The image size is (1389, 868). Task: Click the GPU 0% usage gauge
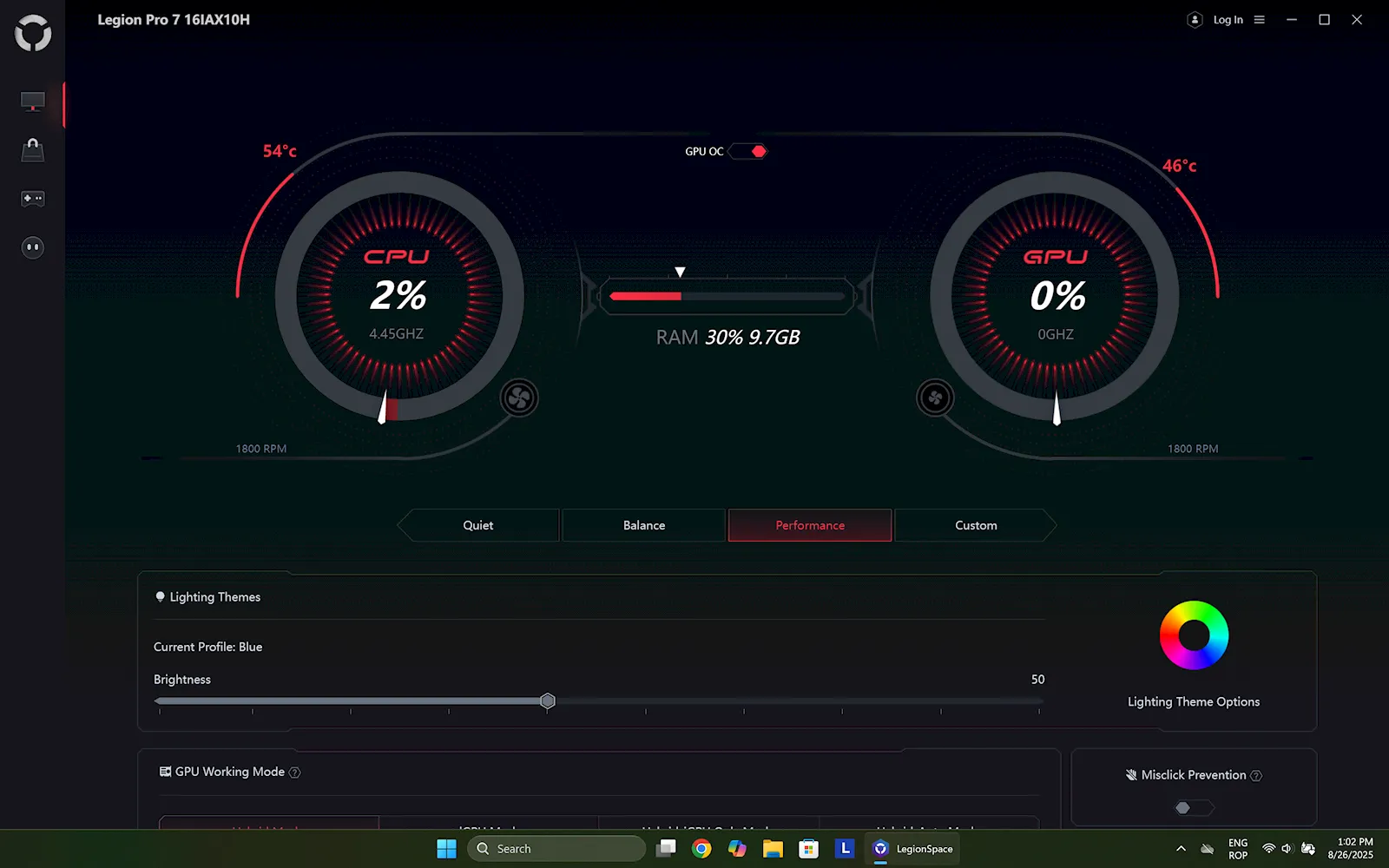tap(1056, 296)
